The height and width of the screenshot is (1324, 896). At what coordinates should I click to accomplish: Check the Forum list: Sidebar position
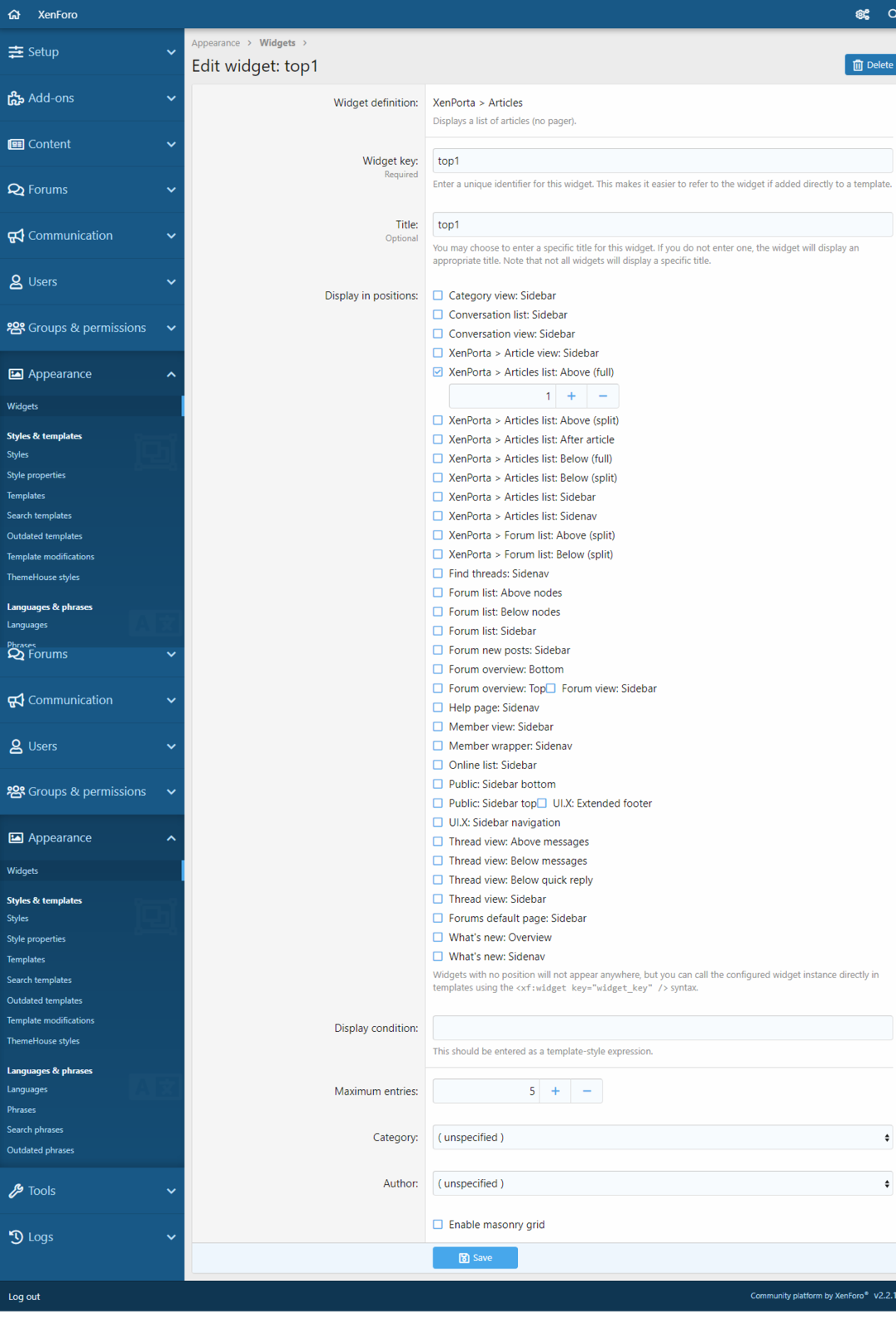(x=438, y=631)
